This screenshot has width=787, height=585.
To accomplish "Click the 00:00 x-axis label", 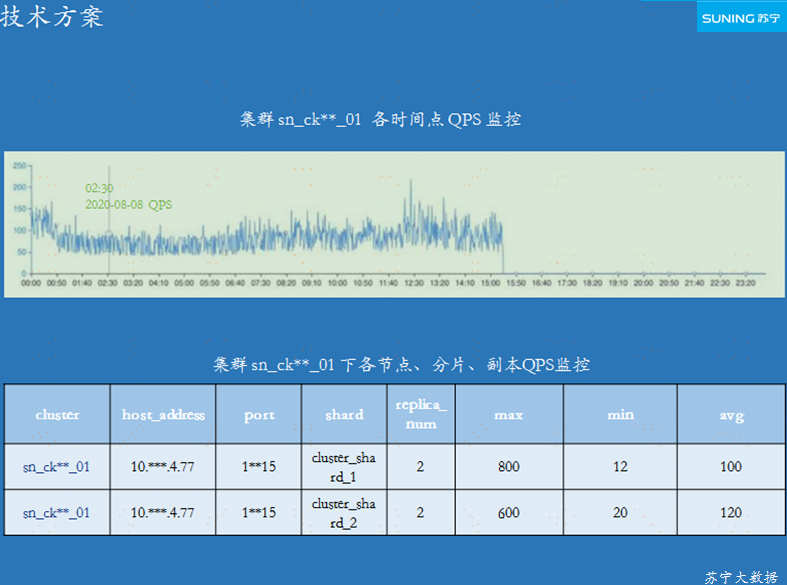I will point(31,283).
